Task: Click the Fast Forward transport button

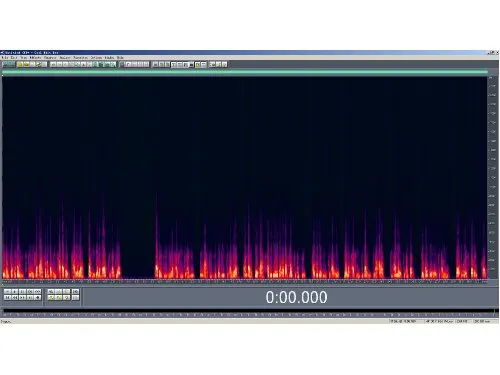Action: coord(22,297)
